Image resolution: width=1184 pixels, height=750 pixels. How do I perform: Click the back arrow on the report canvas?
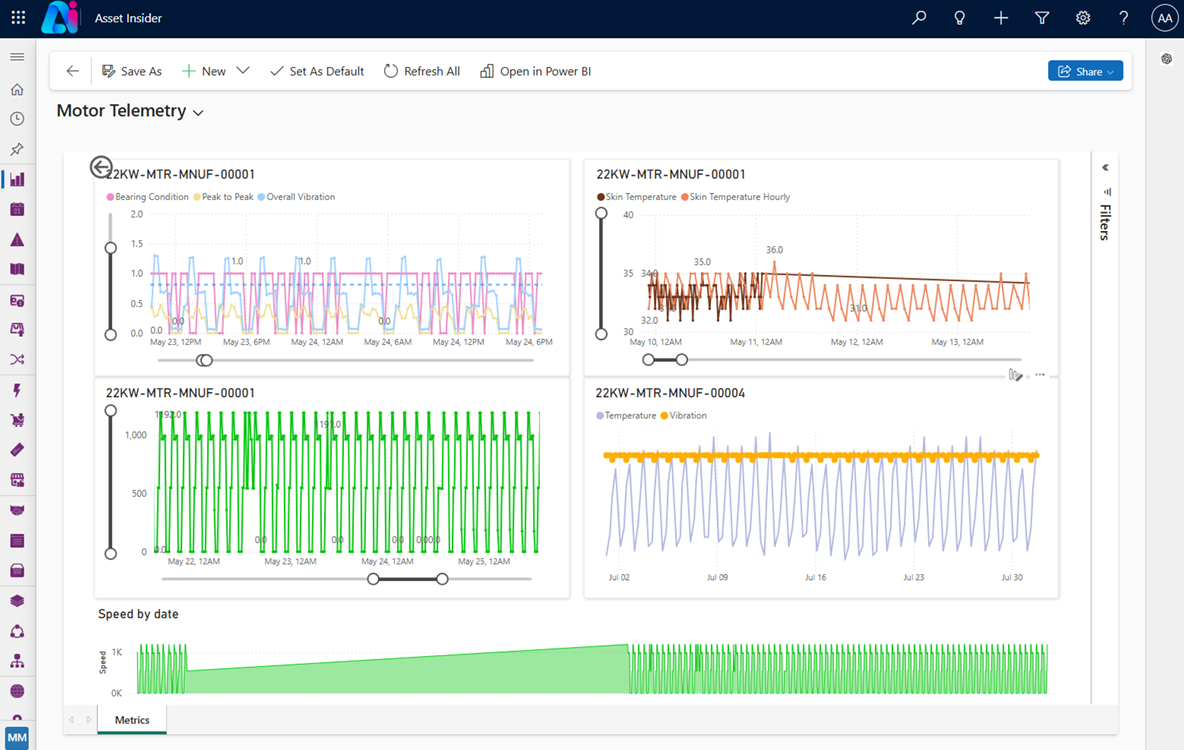point(100,166)
